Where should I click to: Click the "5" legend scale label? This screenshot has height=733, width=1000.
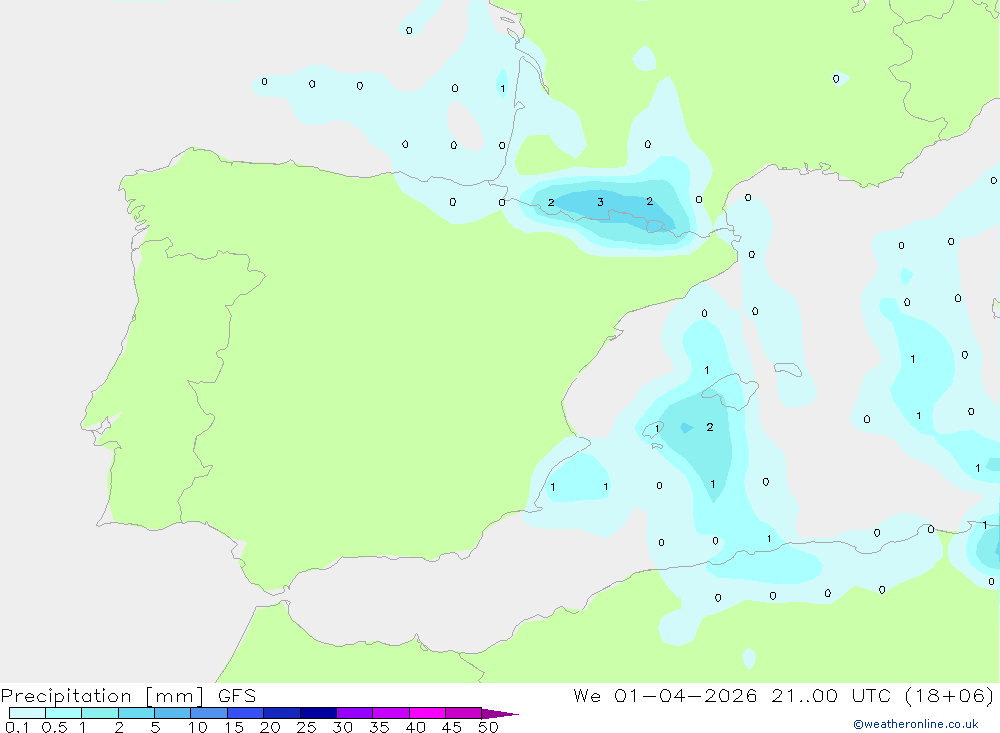pos(155,727)
